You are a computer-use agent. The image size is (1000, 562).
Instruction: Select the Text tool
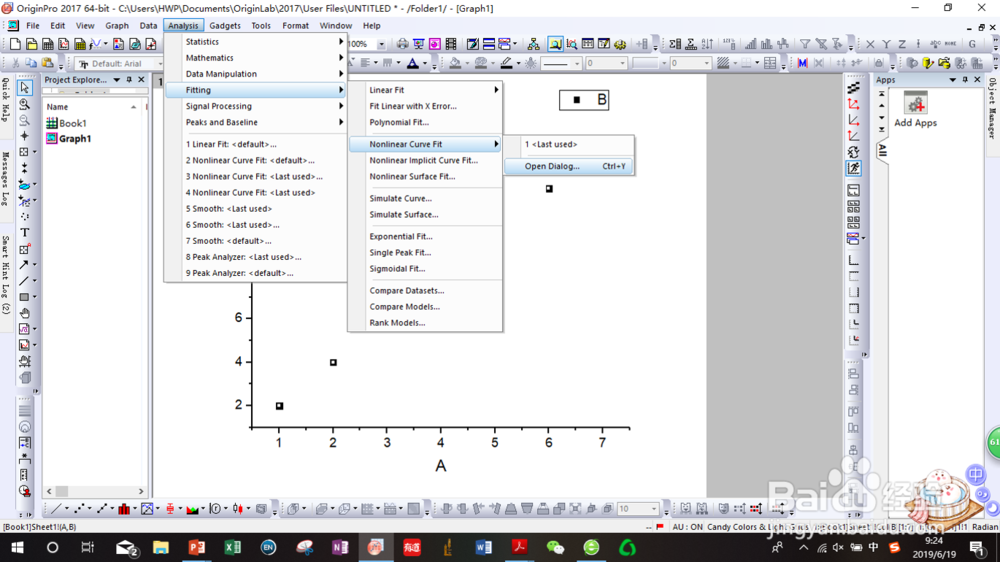(x=24, y=233)
